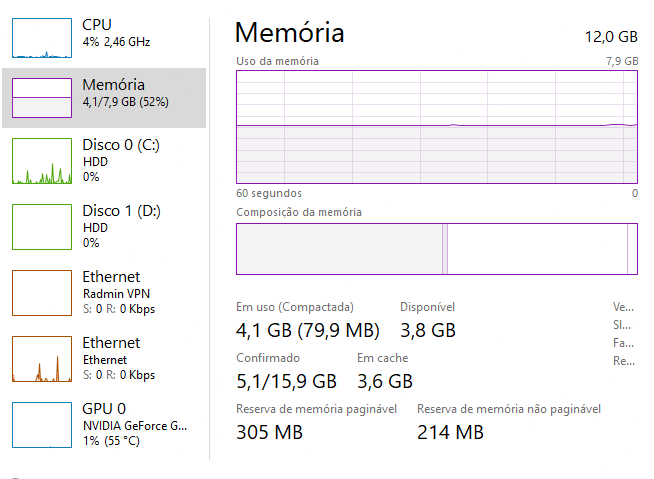Click the Uso da memória graph area

coord(437,127)
